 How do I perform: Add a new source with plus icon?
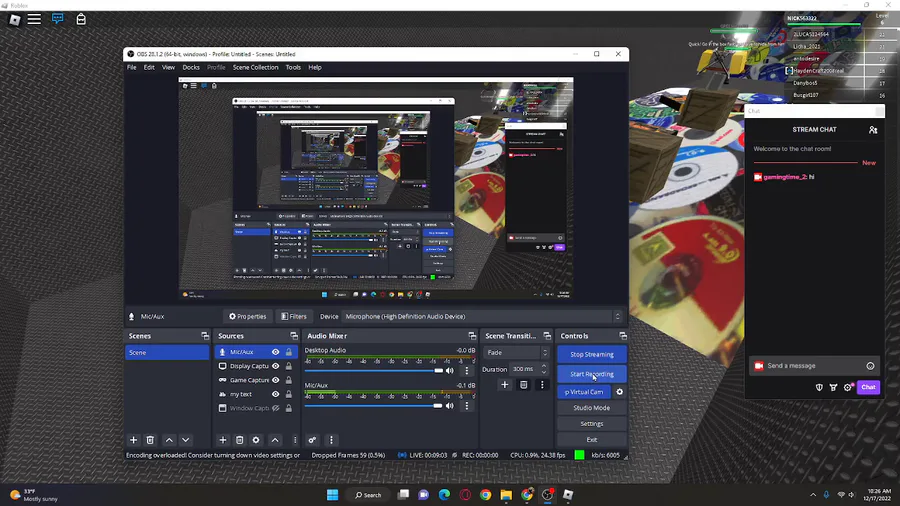click(223, 440)
